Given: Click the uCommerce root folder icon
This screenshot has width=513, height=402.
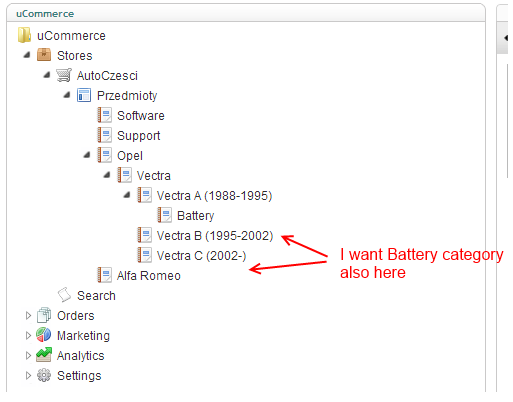Looking at the screenshot, I should [x=24, y=35].
